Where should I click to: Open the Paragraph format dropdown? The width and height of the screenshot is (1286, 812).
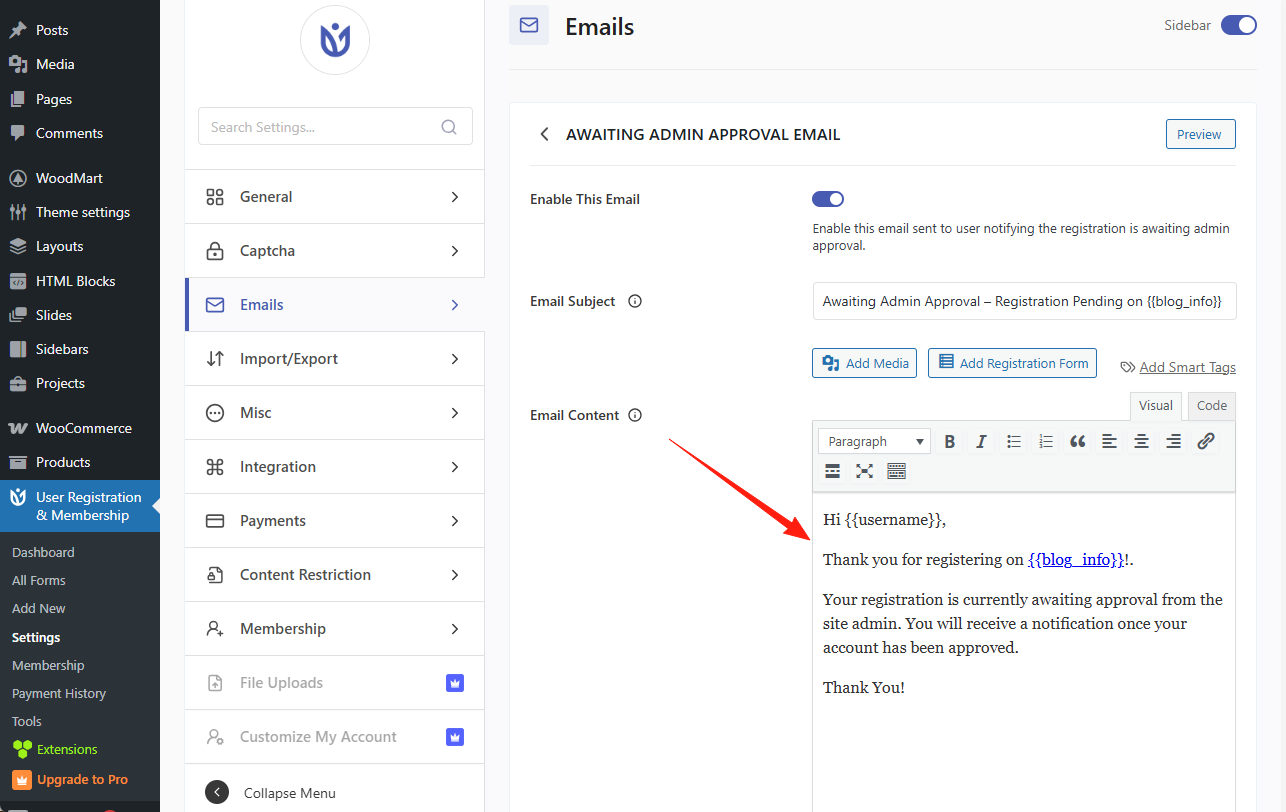874,441
